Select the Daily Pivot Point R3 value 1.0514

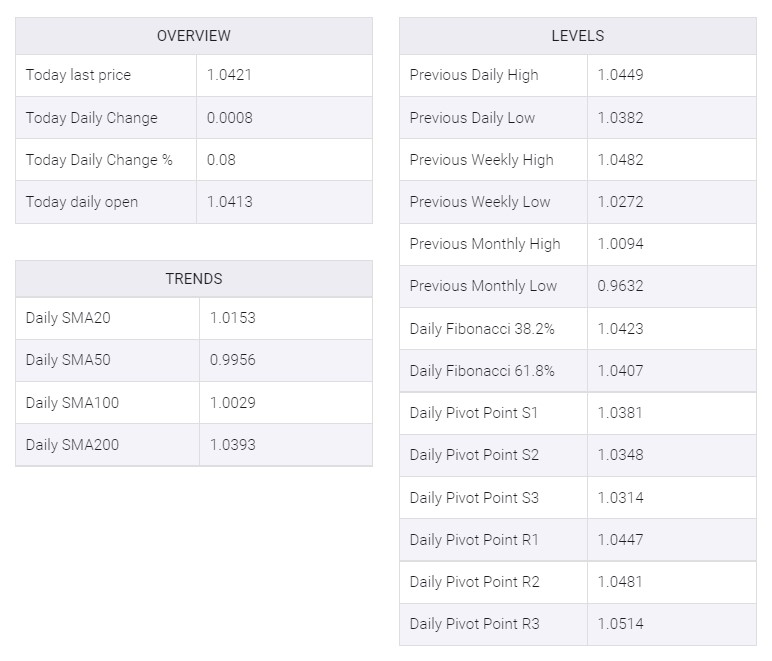(620, 624)
